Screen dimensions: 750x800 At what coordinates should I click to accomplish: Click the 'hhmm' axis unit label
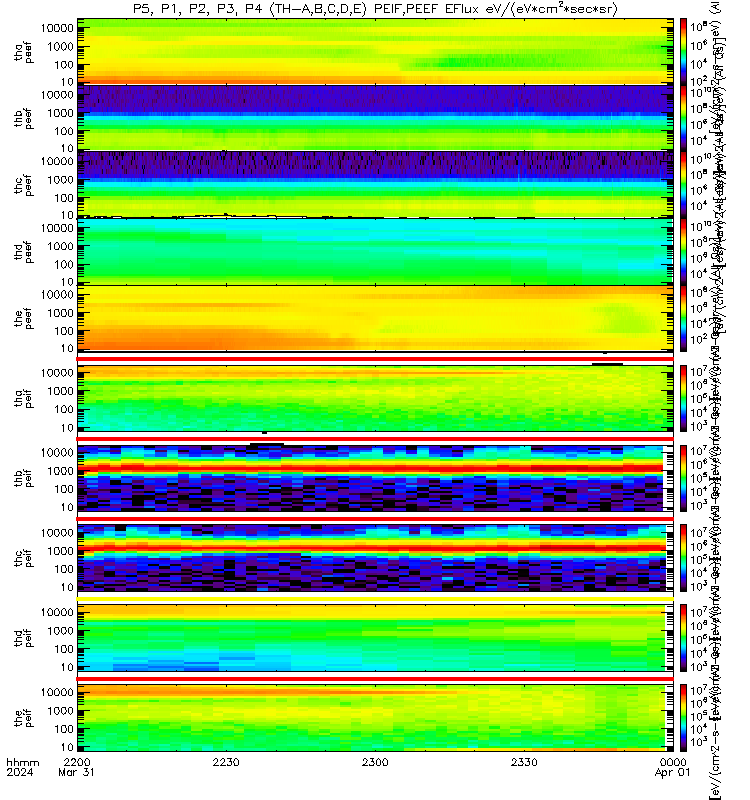pos(22,762)
